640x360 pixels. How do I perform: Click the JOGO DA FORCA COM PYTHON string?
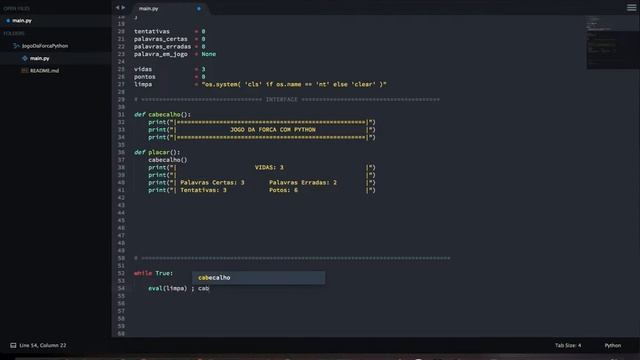coord(273,130)
